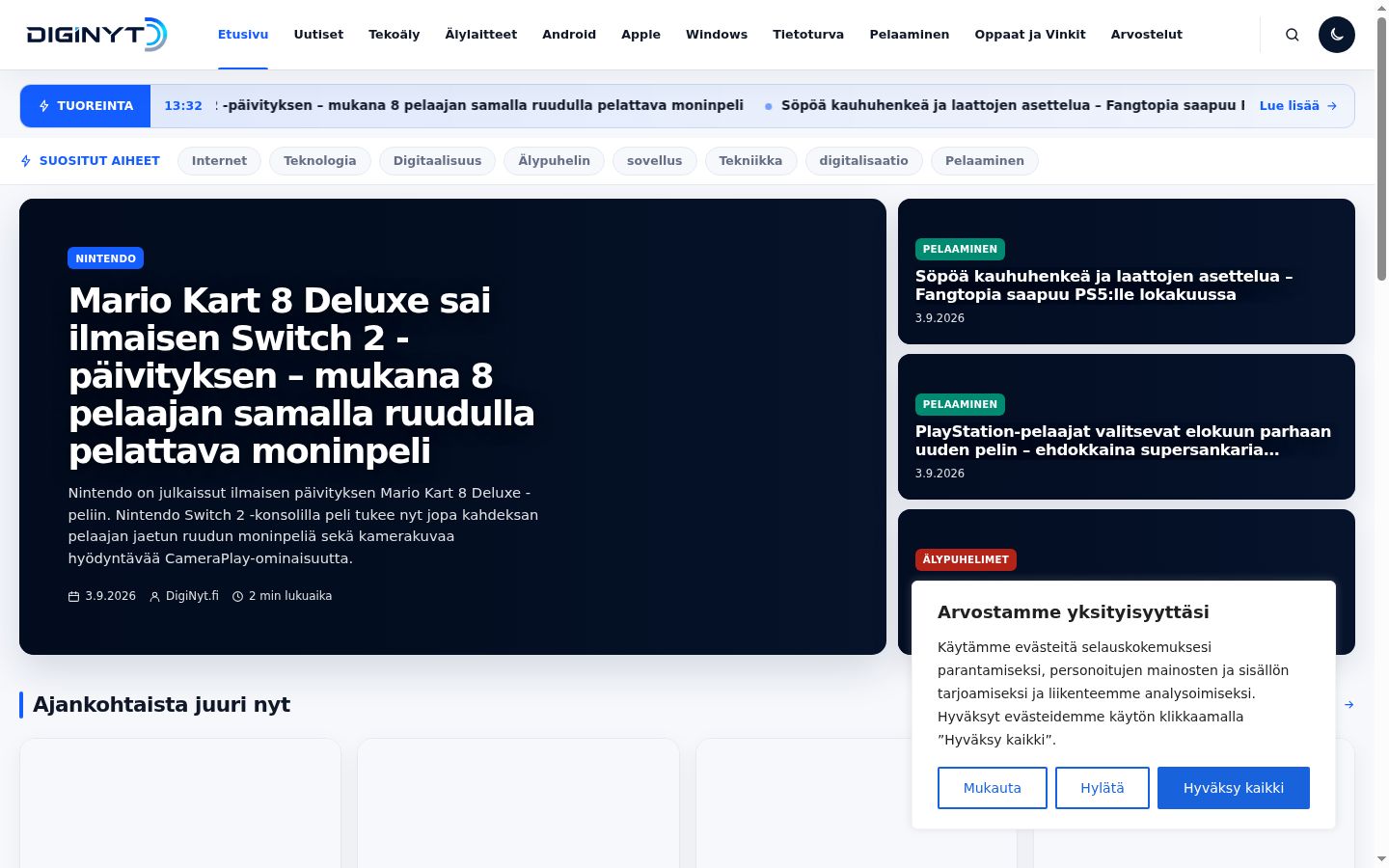Image resolution: width=1389 pixels, height=868 pixels.
Task: Choose the Pelaaminen topic chip
Action: click(x=985, y=161)
